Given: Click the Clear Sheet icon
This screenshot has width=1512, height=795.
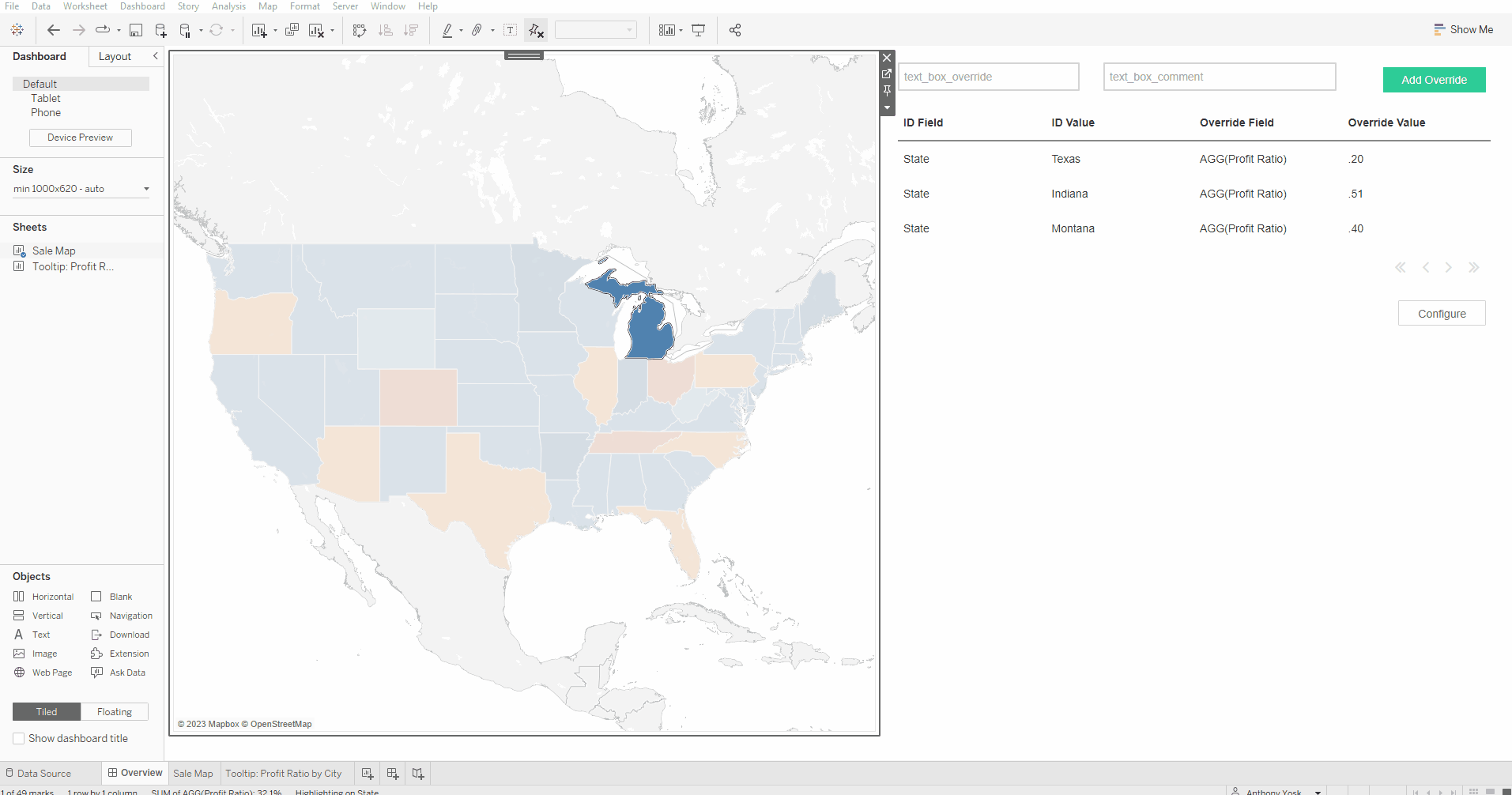Looking at the screenshot, I should pyautogui.click(x=317, y=30).
